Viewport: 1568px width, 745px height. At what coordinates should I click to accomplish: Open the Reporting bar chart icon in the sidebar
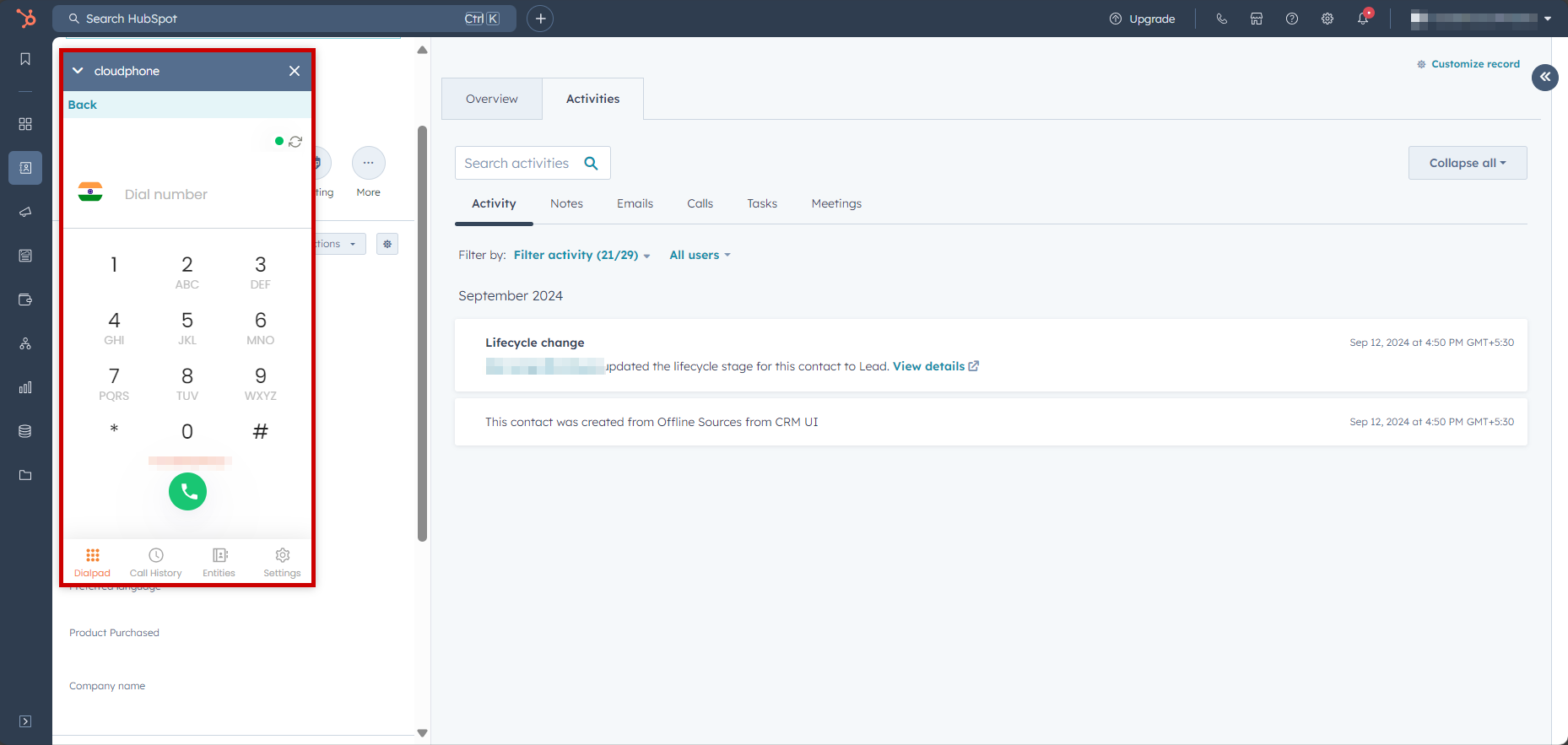pyautogui.click(x=25, y=387)
